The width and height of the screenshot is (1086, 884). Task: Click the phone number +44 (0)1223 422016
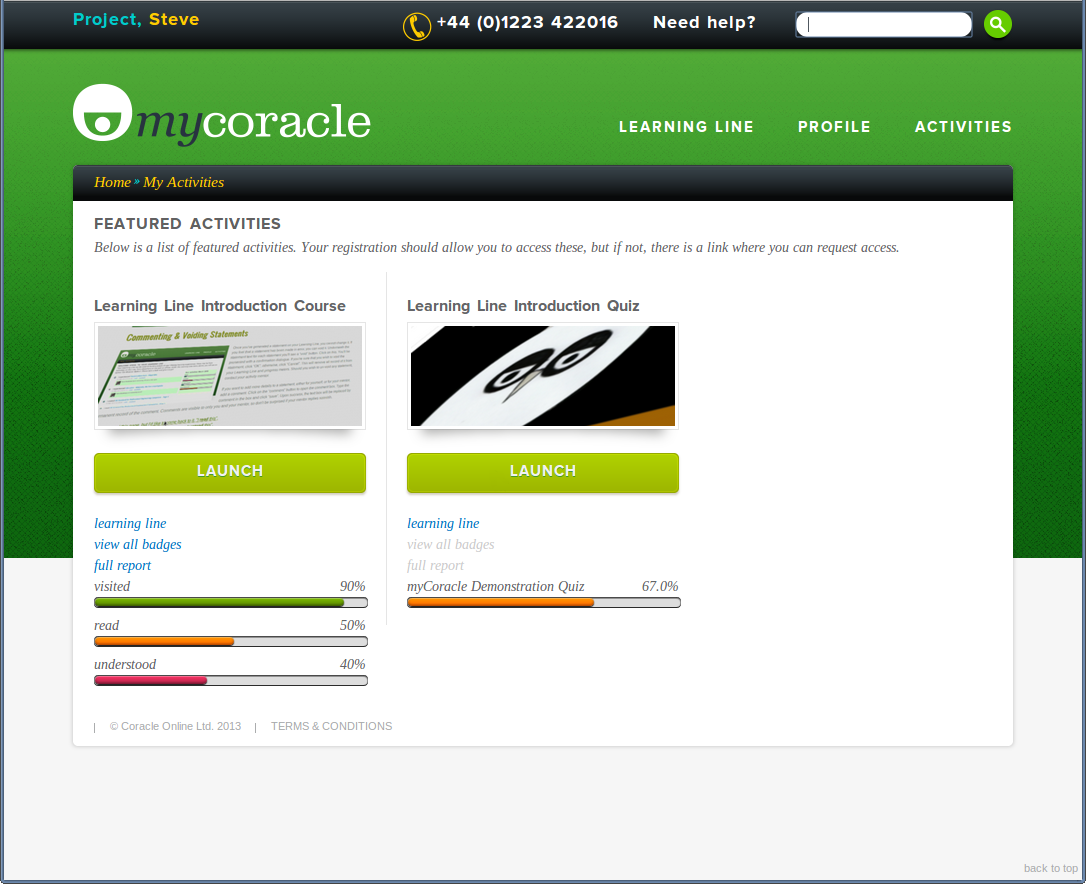pos(527,23)
